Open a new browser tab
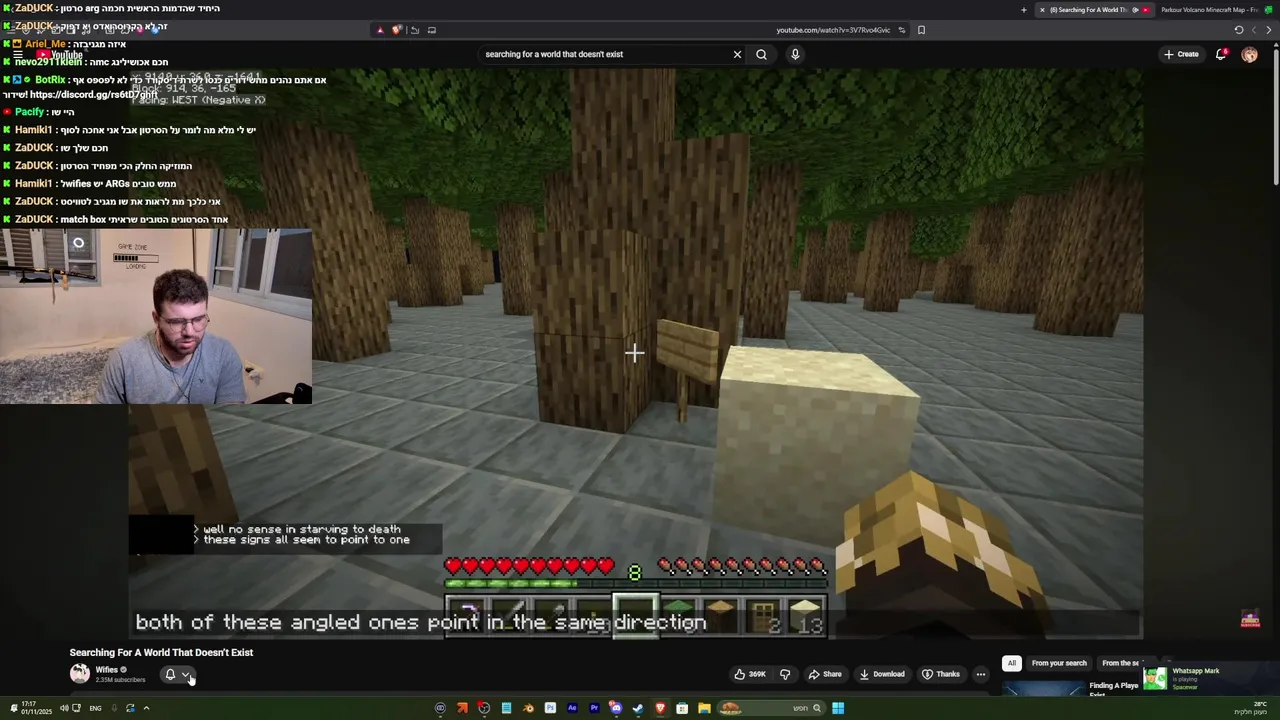Screen dimensions: 1280x720 point(1023,10)
